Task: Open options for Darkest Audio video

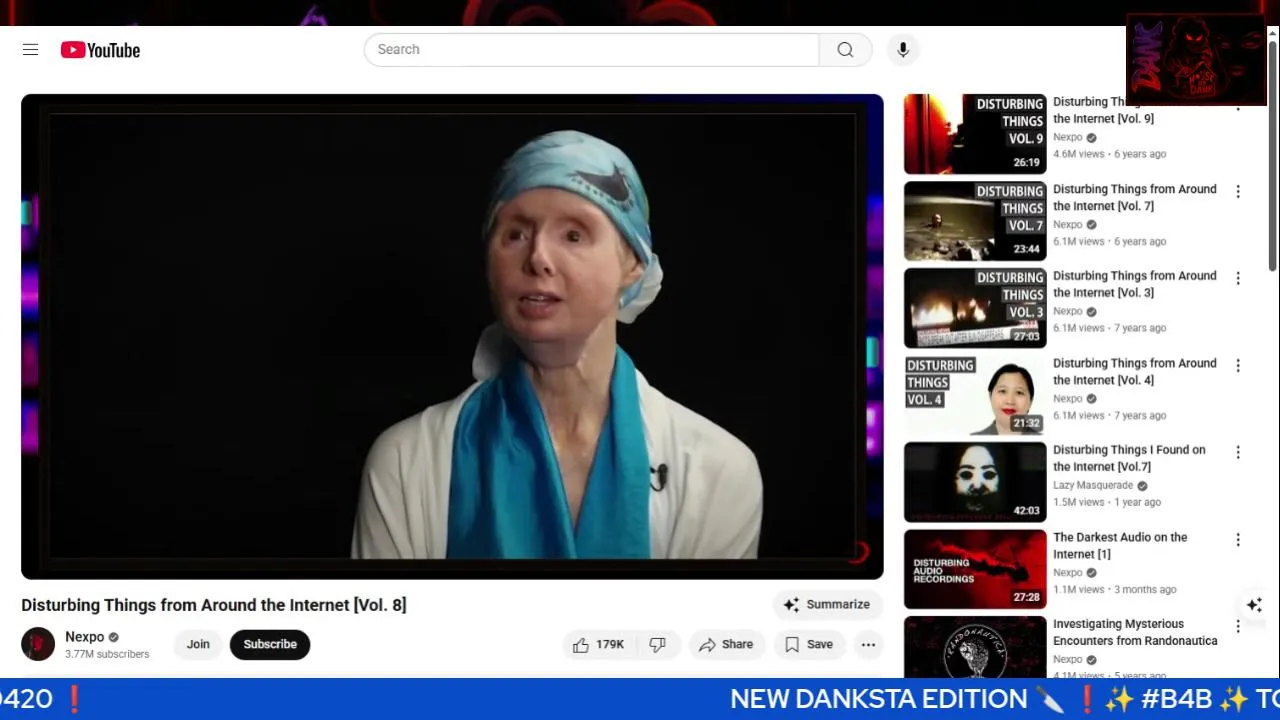Action: click(x=1237, y=539)
